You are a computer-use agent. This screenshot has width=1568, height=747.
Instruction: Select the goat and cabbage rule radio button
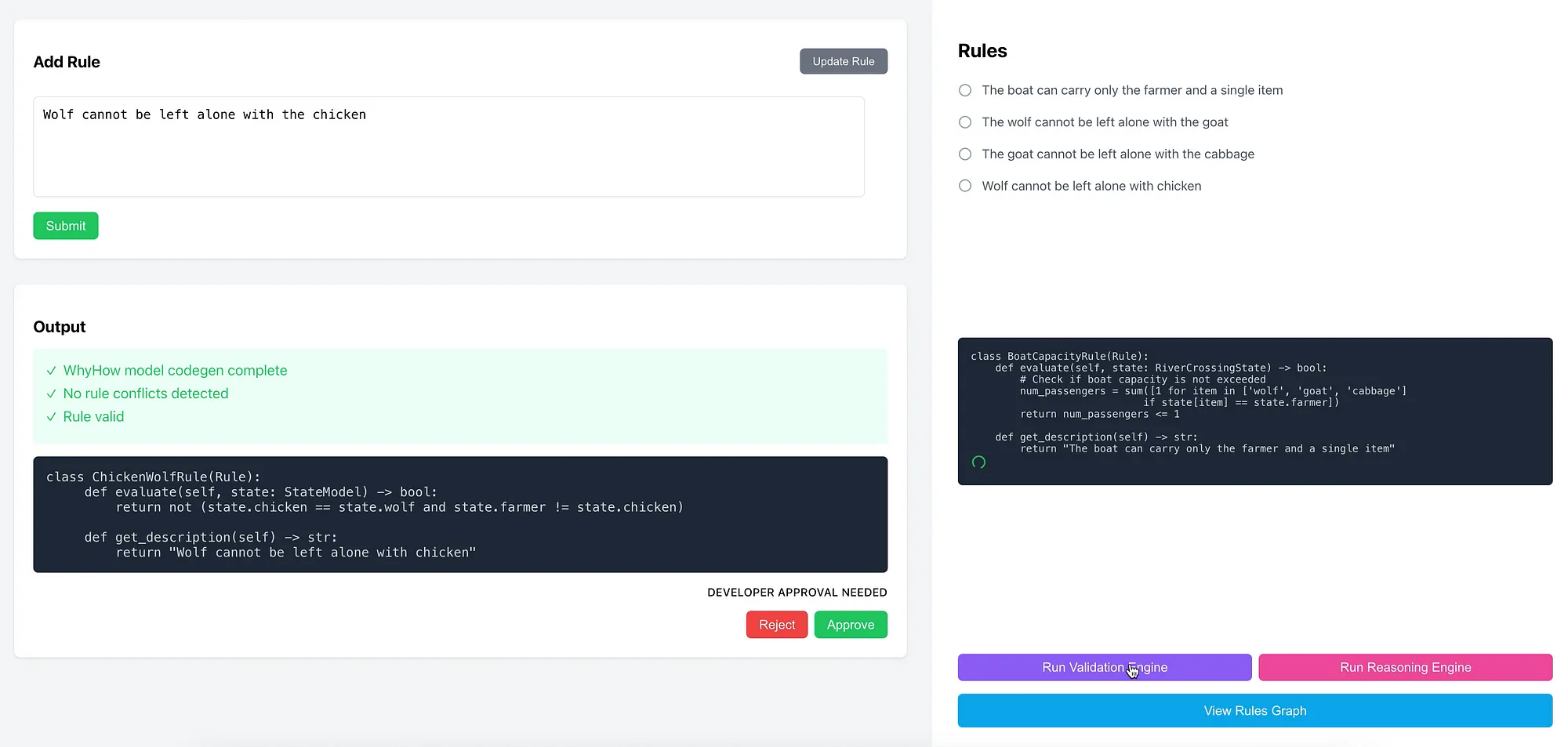[965, 154]
